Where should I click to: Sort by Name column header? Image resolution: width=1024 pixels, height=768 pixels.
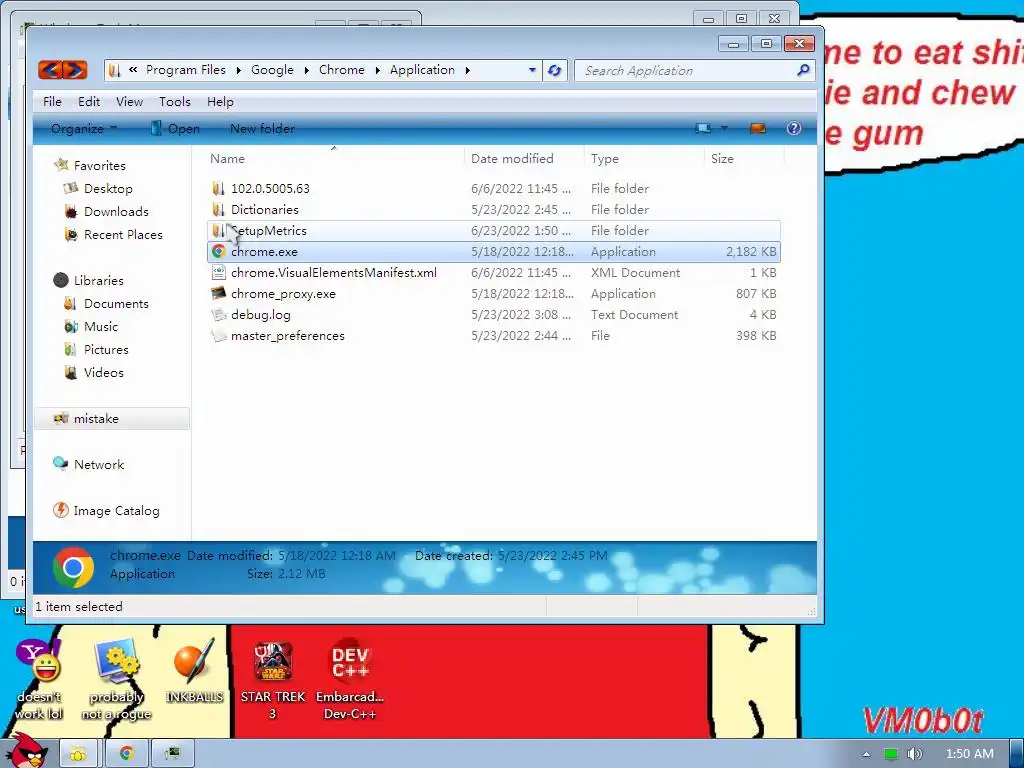[227, 159]
